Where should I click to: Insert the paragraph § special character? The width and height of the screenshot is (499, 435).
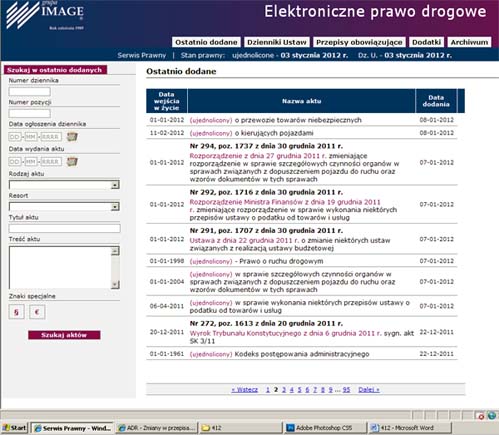pyautogui.click(x=16, y=312)
